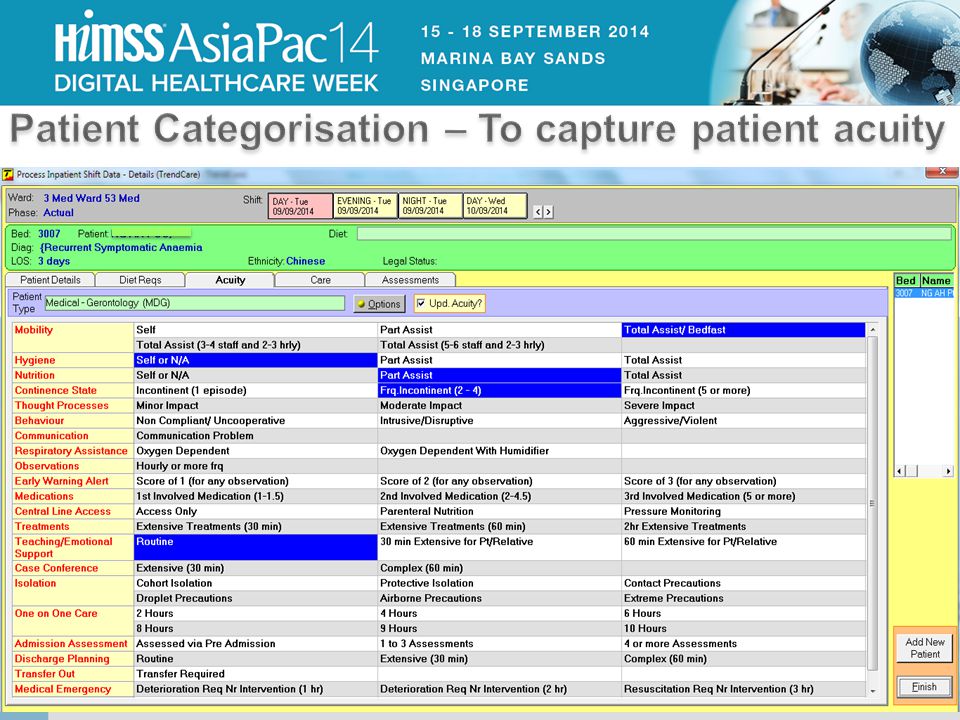This screenshot has width=960, height=720.
Task: Select 'Transfer Required'
Action: click(256, 674)
